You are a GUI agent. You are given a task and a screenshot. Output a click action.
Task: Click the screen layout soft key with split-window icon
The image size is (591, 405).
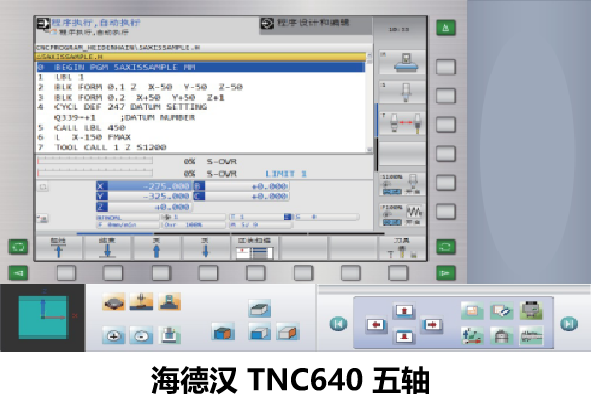tap(254, 248)
